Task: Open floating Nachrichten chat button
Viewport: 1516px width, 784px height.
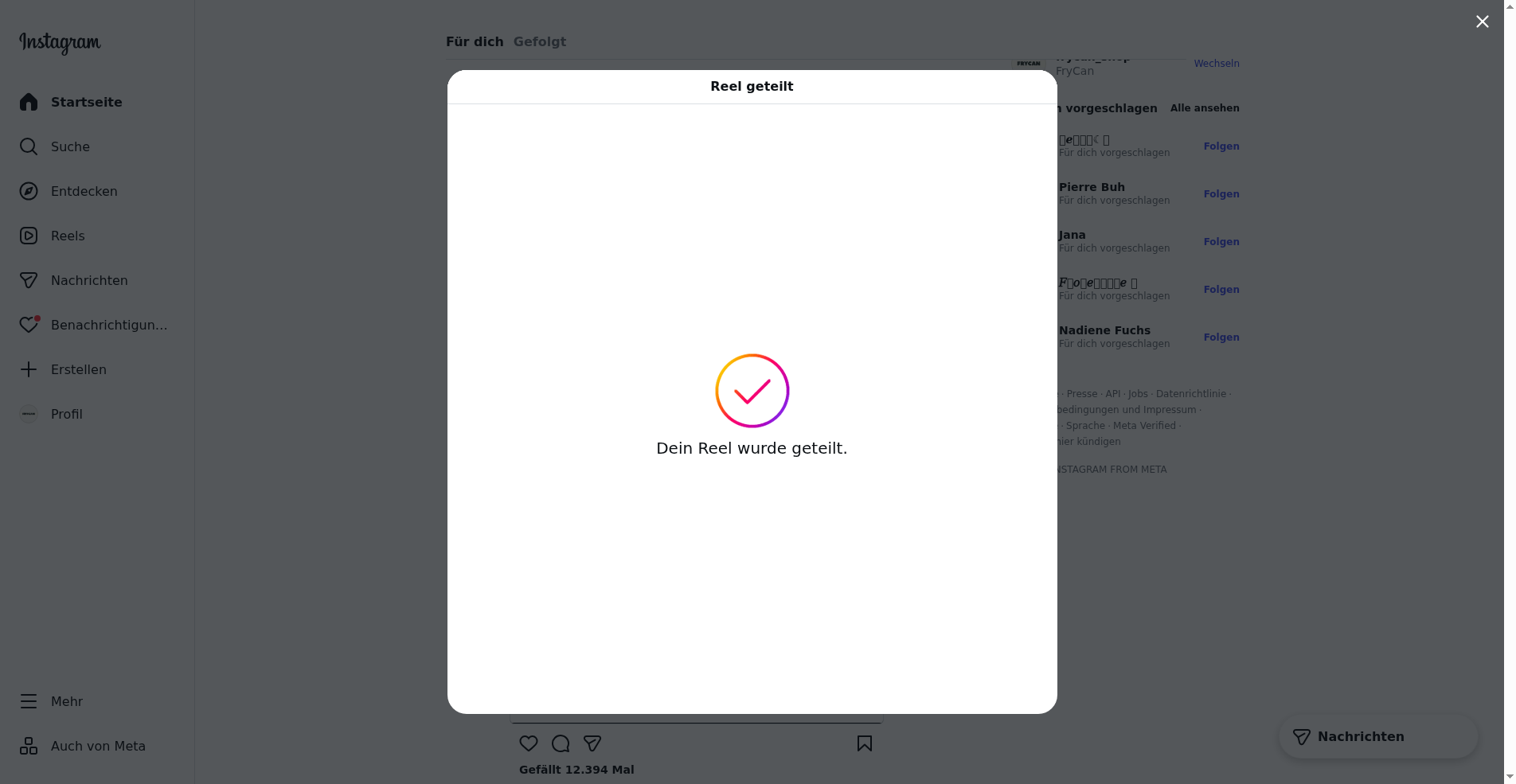Action: coord(1378,737)
